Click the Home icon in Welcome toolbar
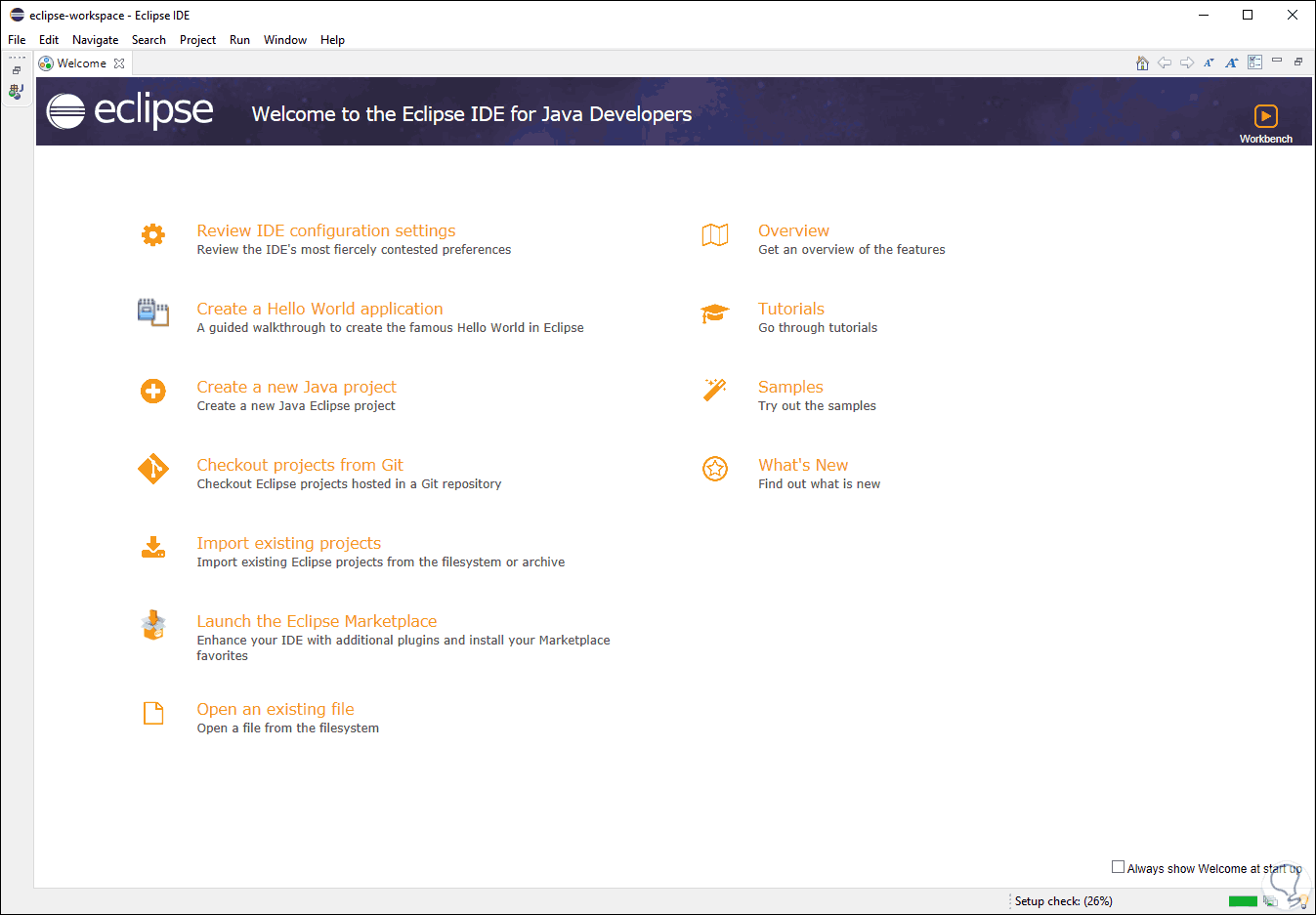1316x915 pixels. [1142, 62]
